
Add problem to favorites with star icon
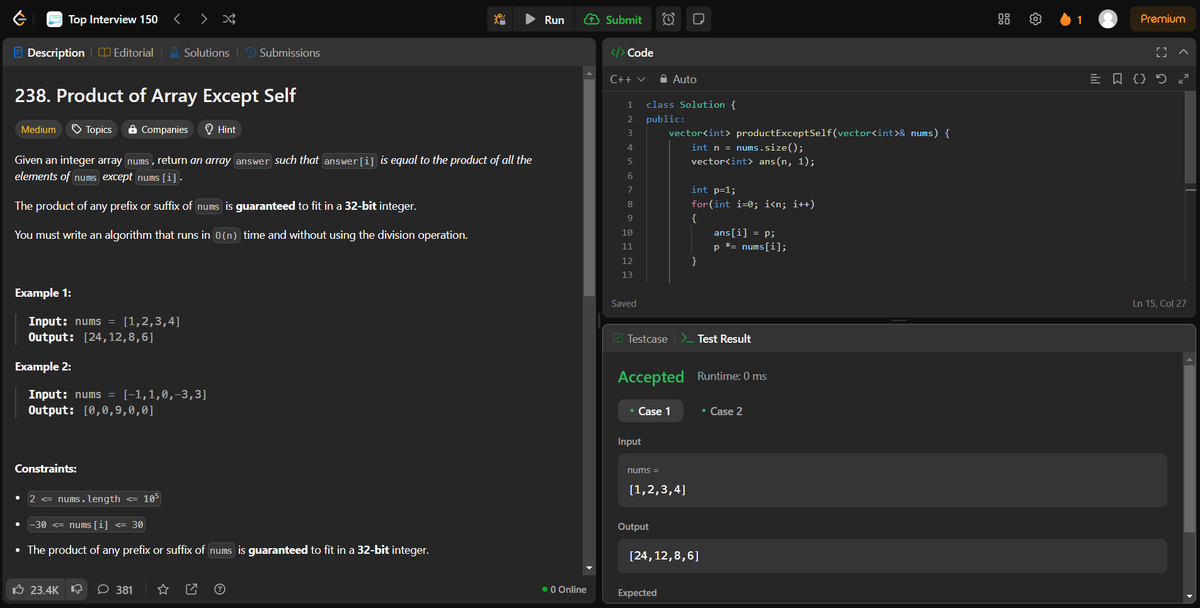(163, 590)
